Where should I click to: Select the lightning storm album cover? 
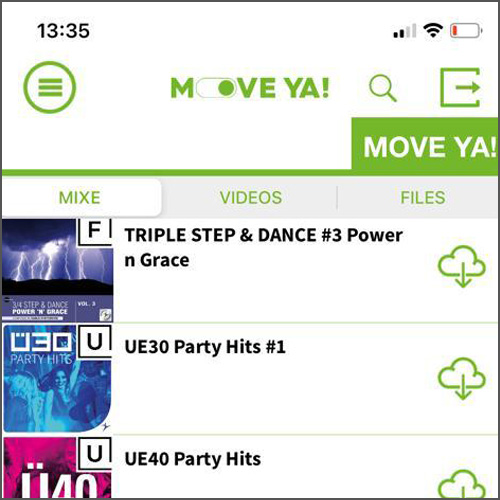click(57, 270)
